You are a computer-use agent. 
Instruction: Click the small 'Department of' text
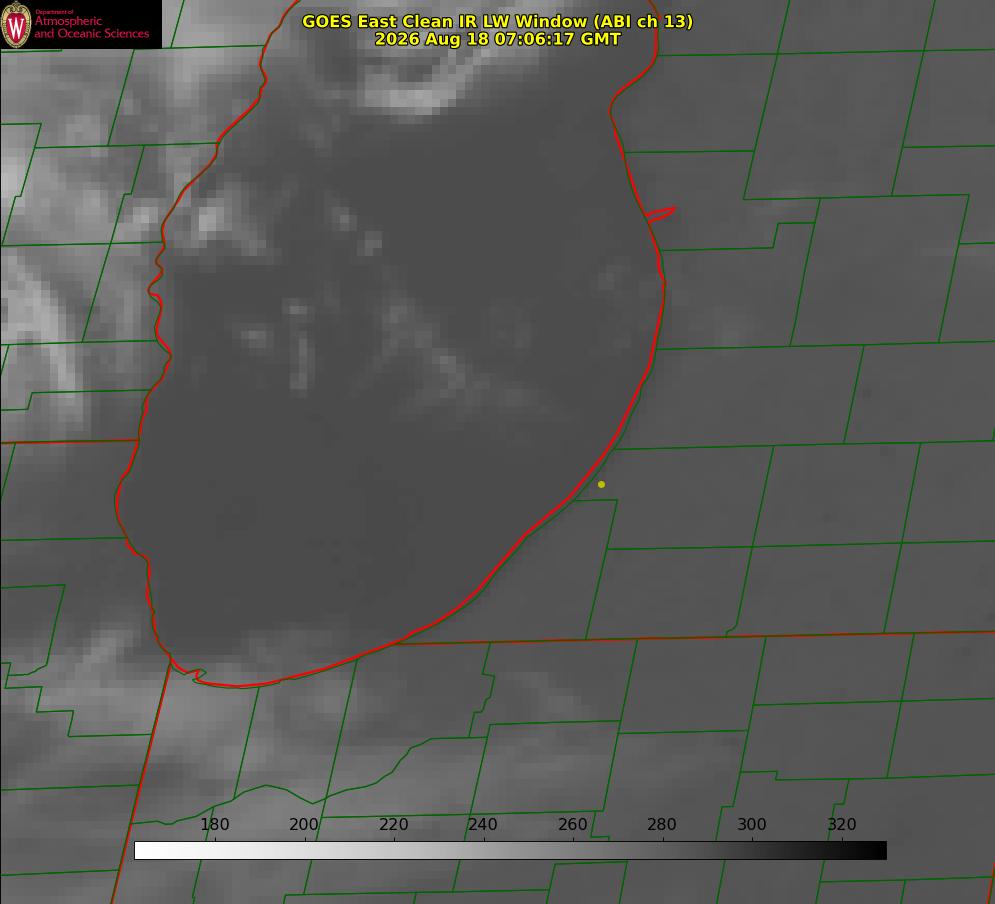(54, 12)
